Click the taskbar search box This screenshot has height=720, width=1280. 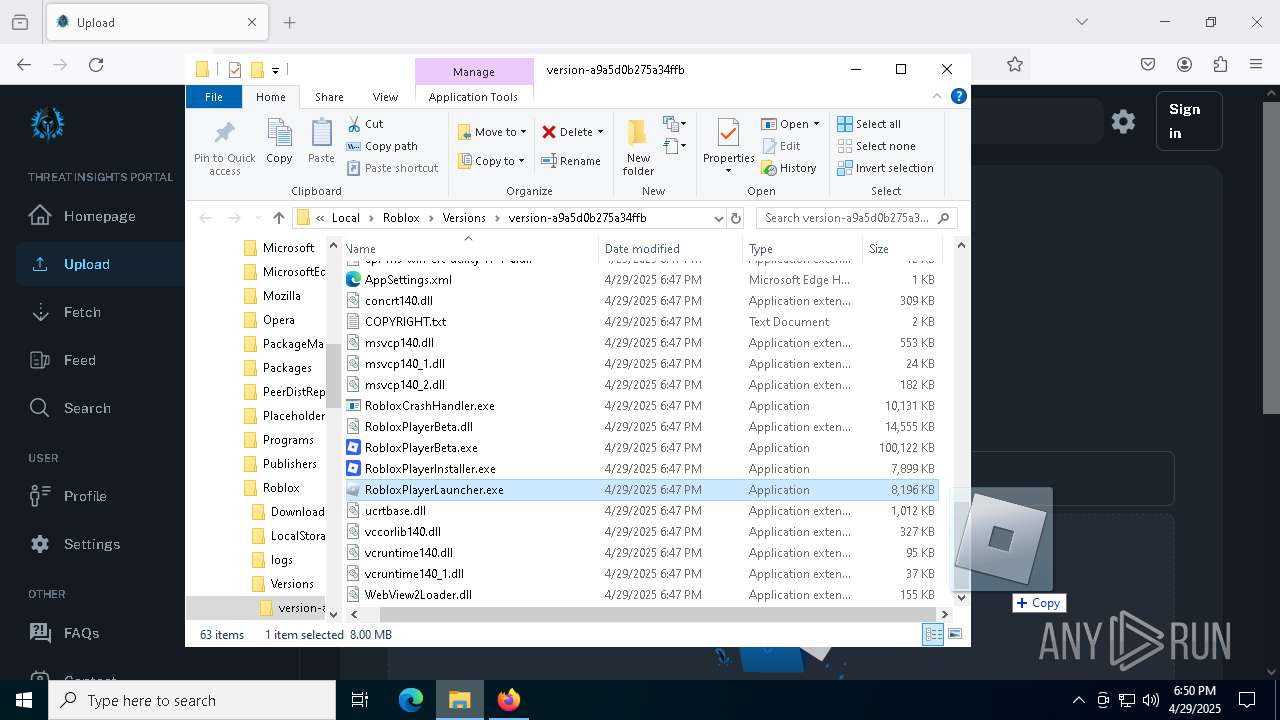click(192, 700)
